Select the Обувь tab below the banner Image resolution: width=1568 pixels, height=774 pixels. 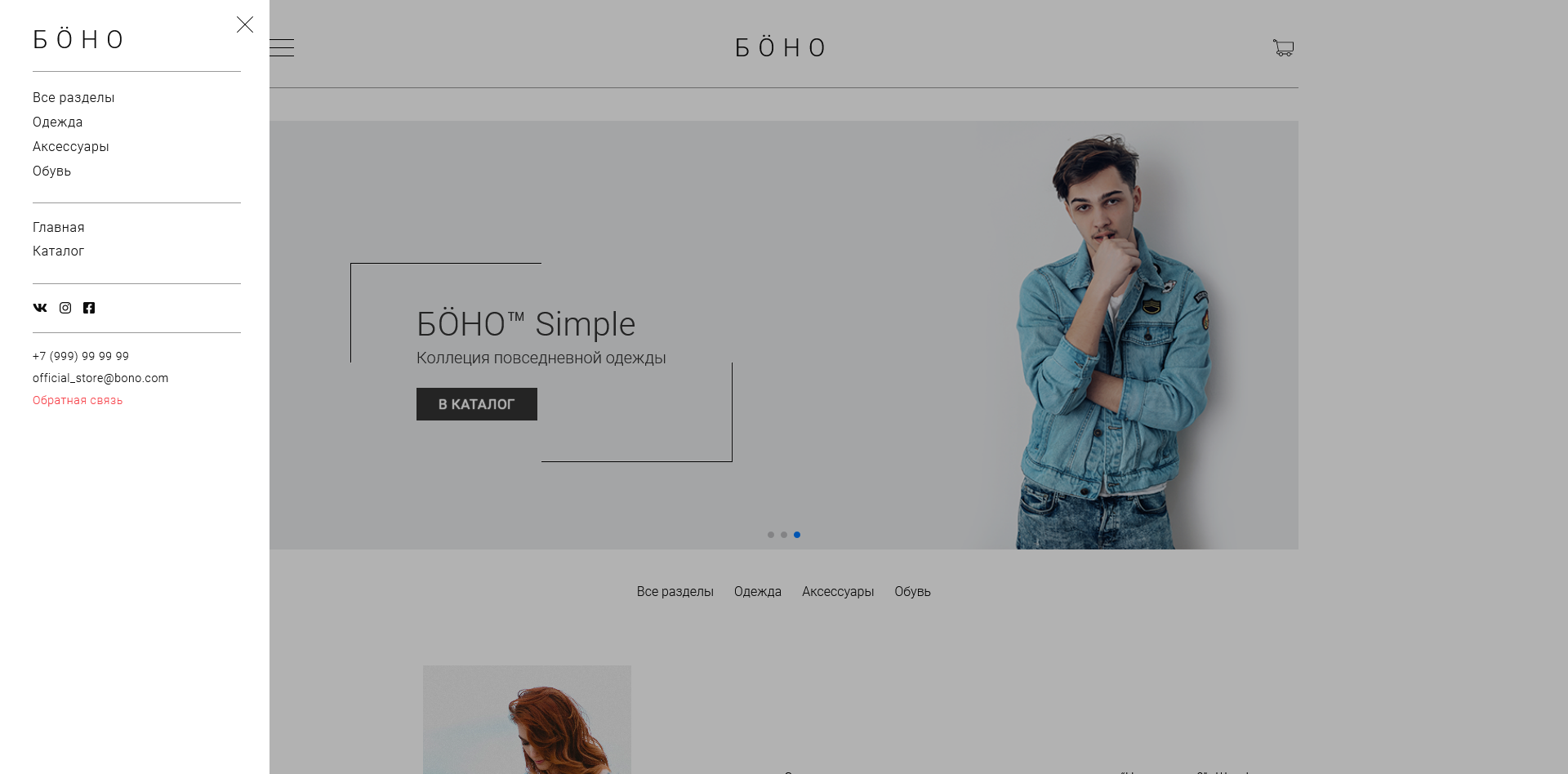[x=912, y=591]
